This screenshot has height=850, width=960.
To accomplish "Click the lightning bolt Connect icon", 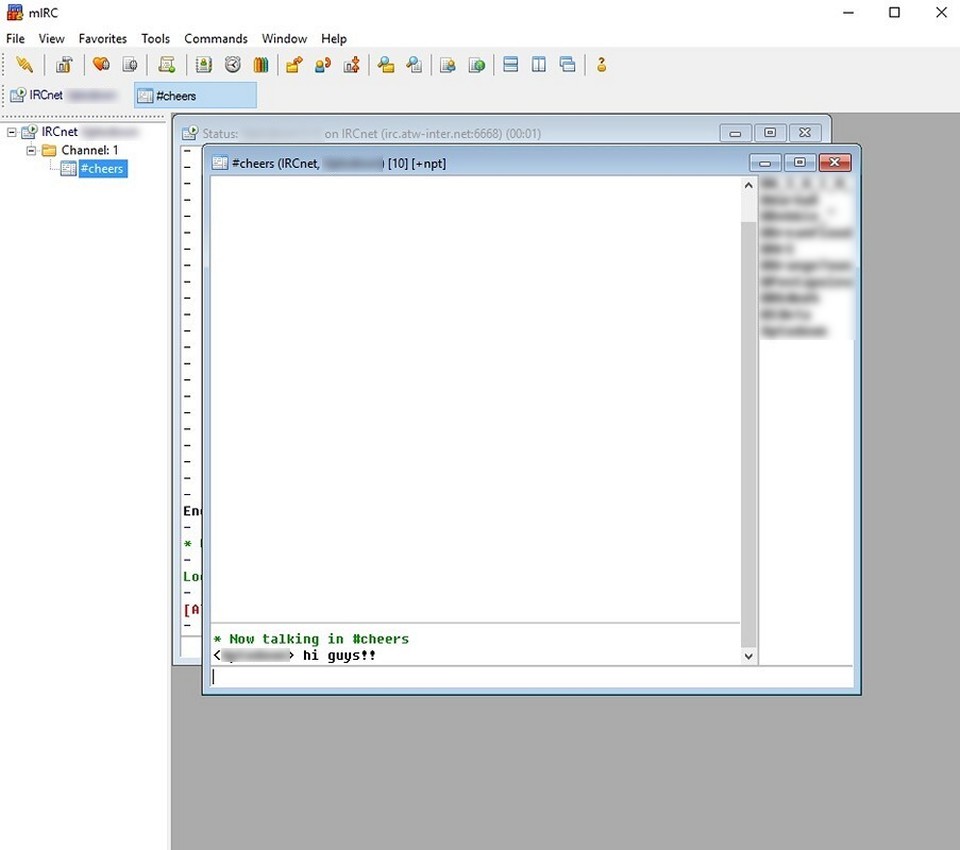I will (x=24, y=64).
